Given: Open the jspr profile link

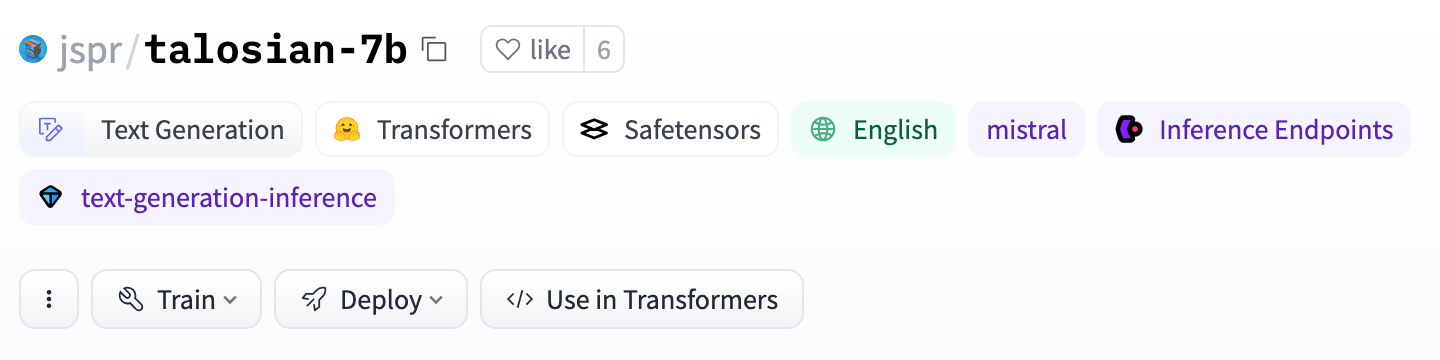Looking at the screenshot, I should pos(88,50).
